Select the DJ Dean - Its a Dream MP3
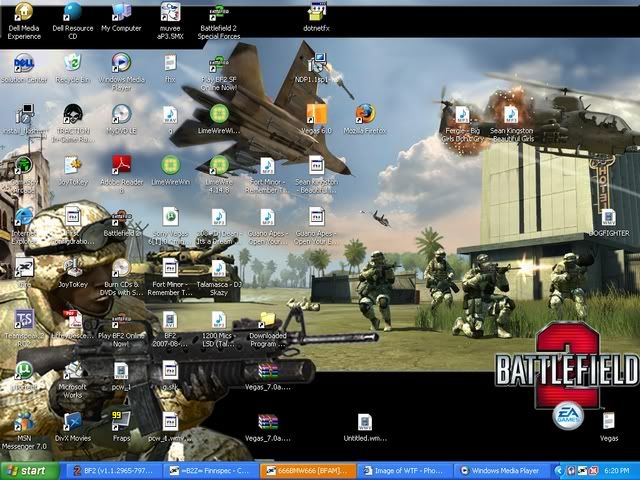Screen dimensions: 640x480 pyautogui.click(x=219, y=225)
